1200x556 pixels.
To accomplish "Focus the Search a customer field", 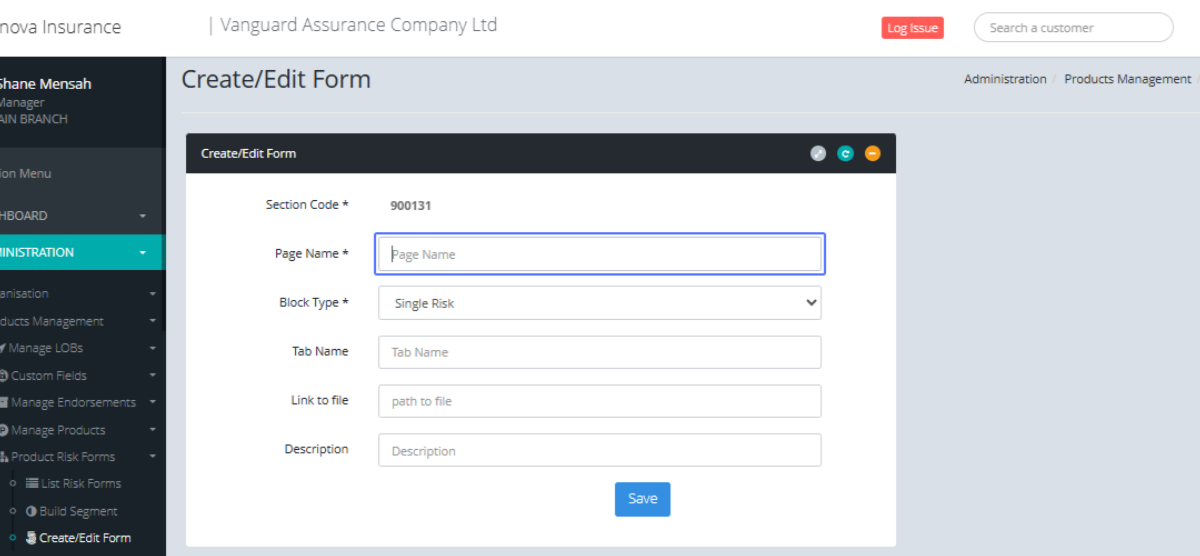I will tap(1073, 28).
